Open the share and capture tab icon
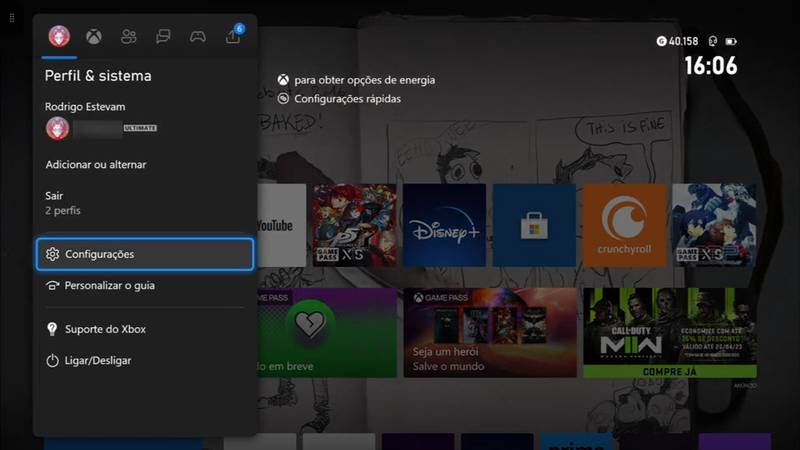Screen dimensions: 800x450 [233, 35]
